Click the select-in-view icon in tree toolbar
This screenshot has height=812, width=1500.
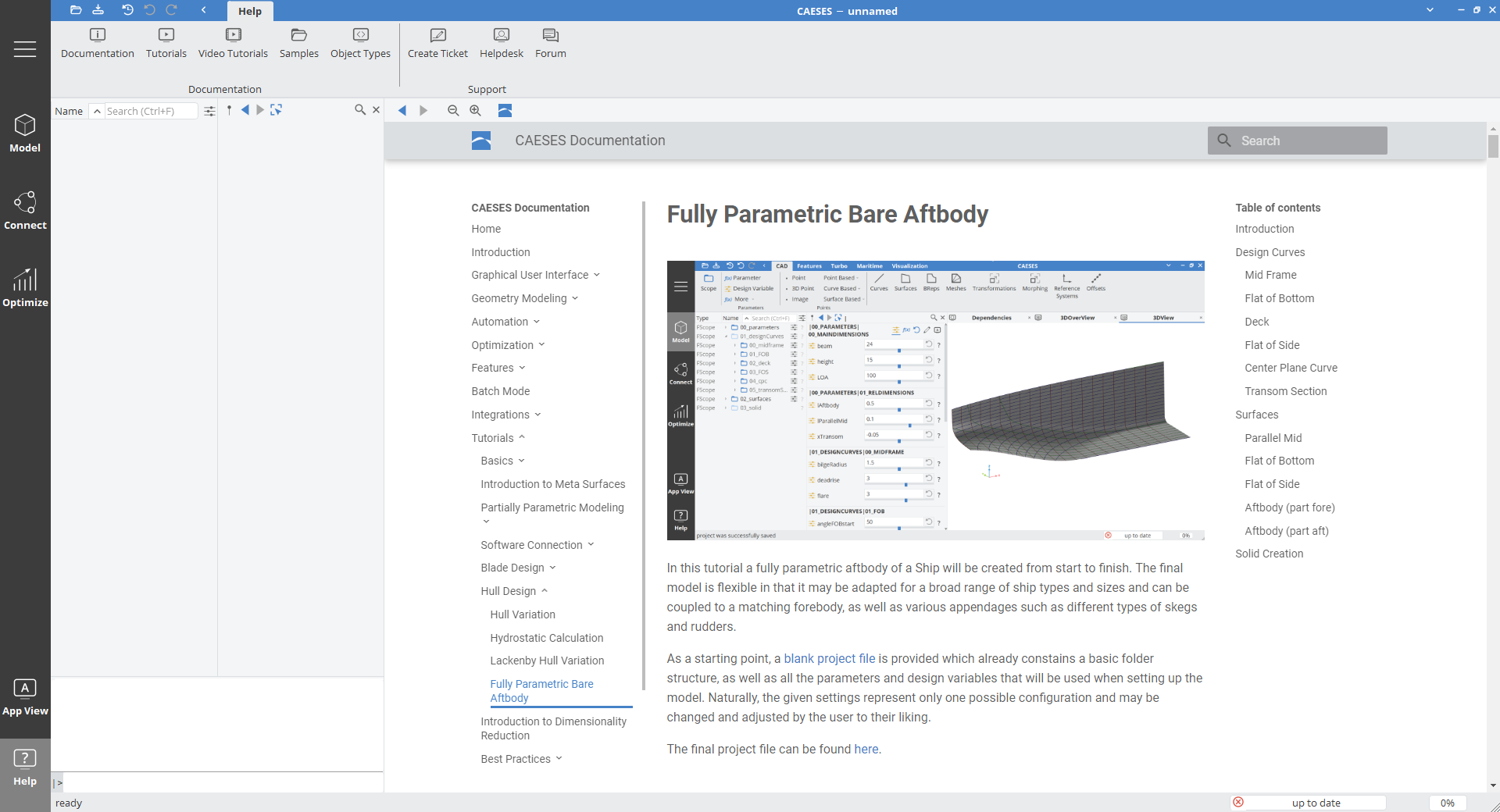coord(276,110)
